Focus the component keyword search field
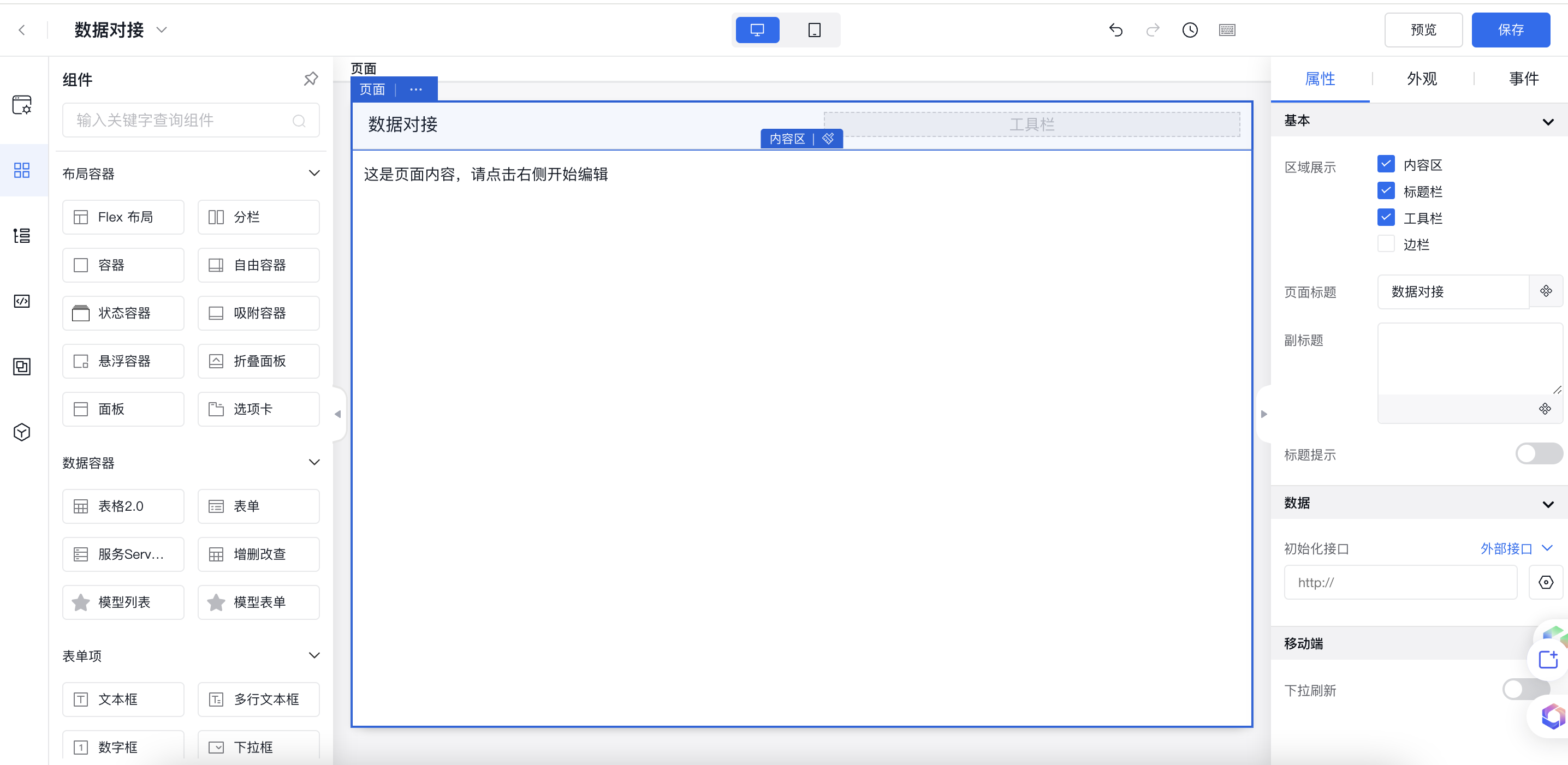 pyautogui.click(x=191, y=121)
